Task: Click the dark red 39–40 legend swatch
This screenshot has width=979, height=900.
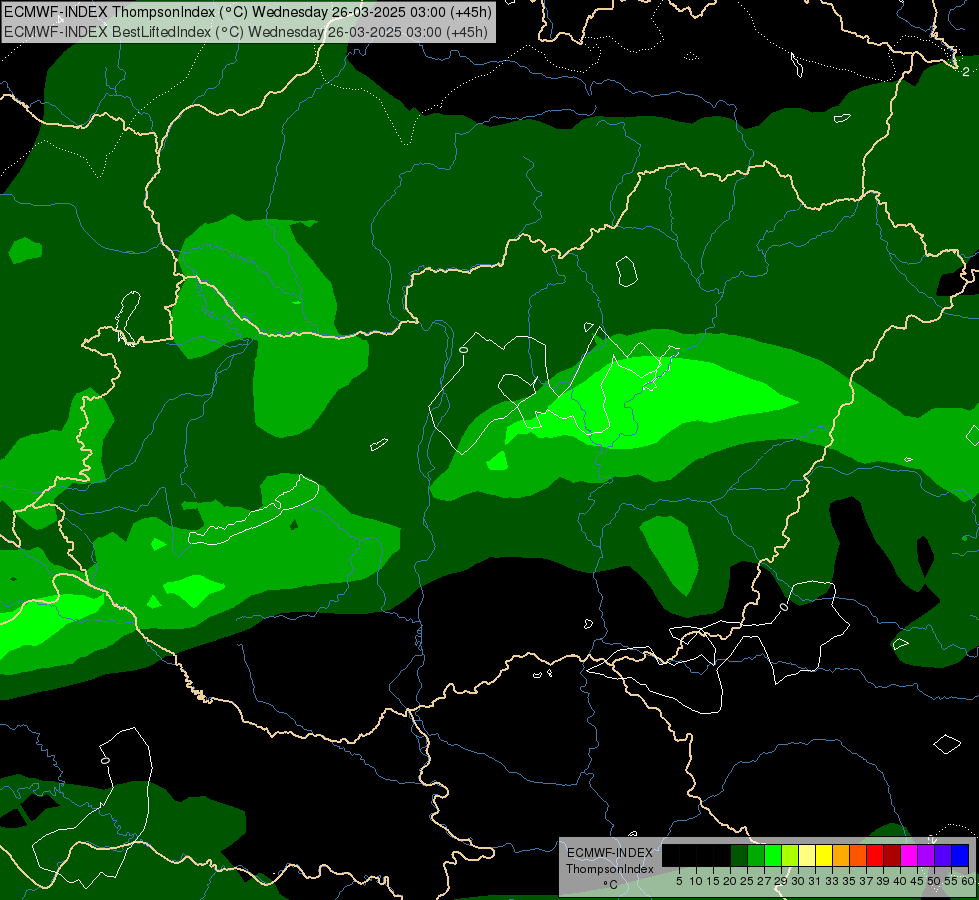Action: 892,855
